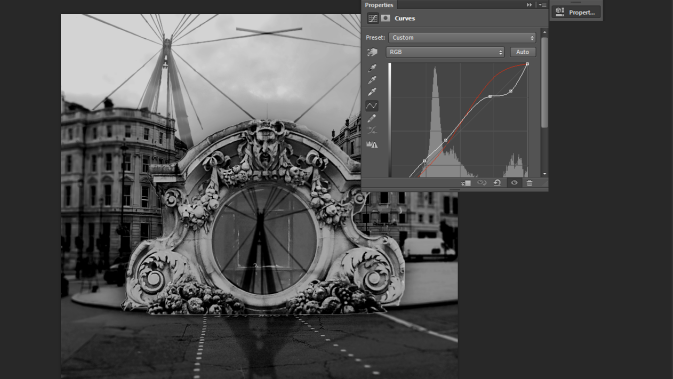The image size is (673, 379).
Task: Open the Preset Custom dropdown
Action: (x=462, y=38)
